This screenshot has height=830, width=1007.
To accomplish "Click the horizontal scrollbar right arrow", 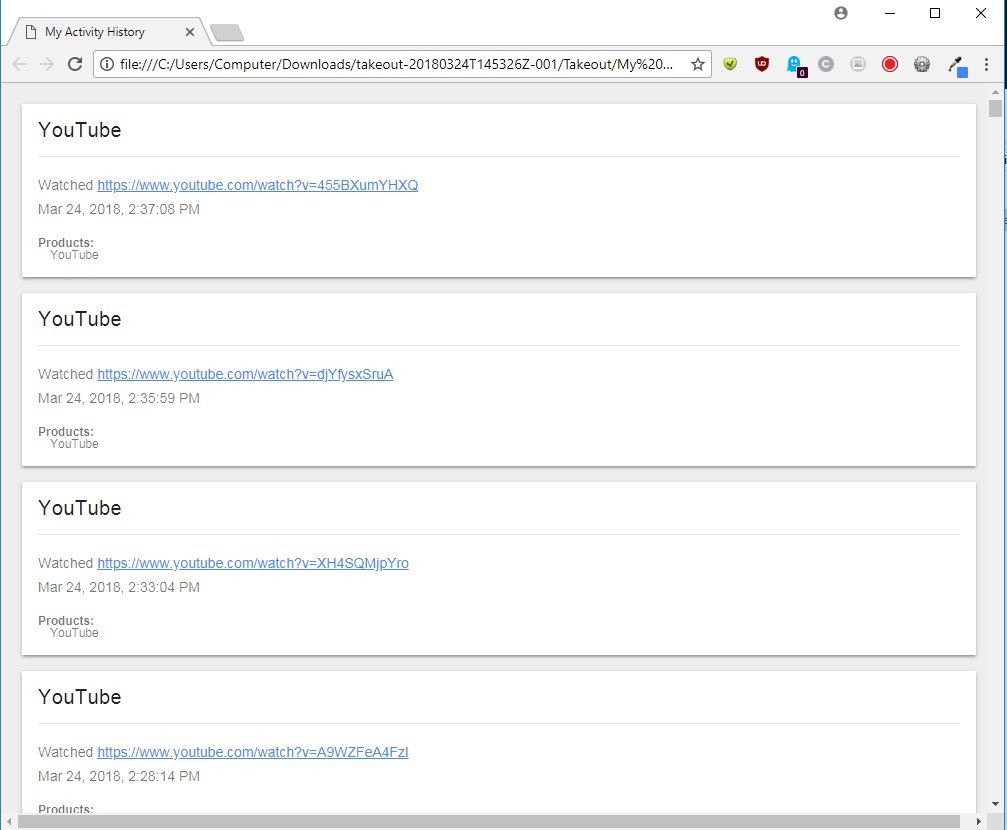I will point(979,822).
